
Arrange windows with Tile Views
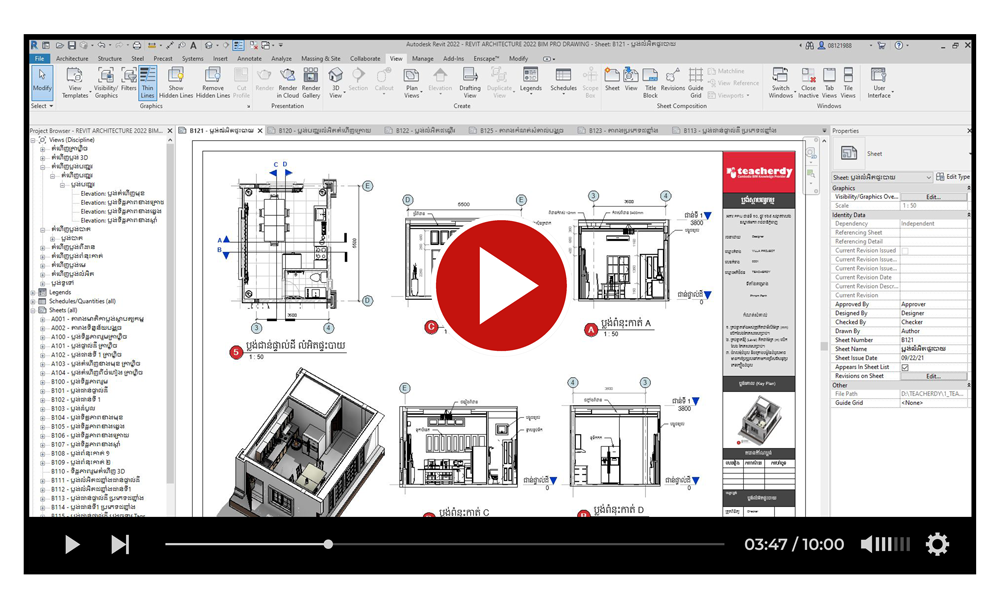coord(848,83)
